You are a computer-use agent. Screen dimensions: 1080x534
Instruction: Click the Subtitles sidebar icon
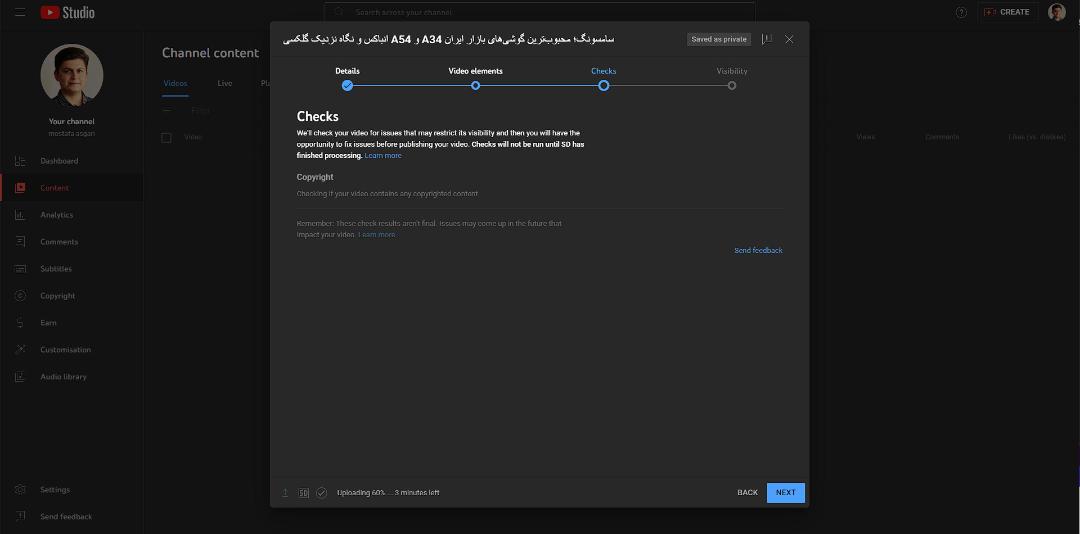point(20,269)
